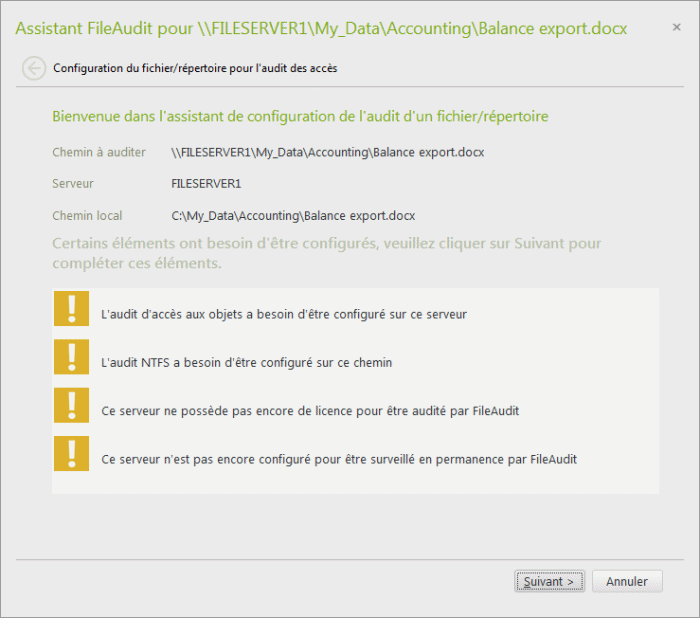Click warning icon for missing license message
700x618 pixels.
[x=71, y=407]
